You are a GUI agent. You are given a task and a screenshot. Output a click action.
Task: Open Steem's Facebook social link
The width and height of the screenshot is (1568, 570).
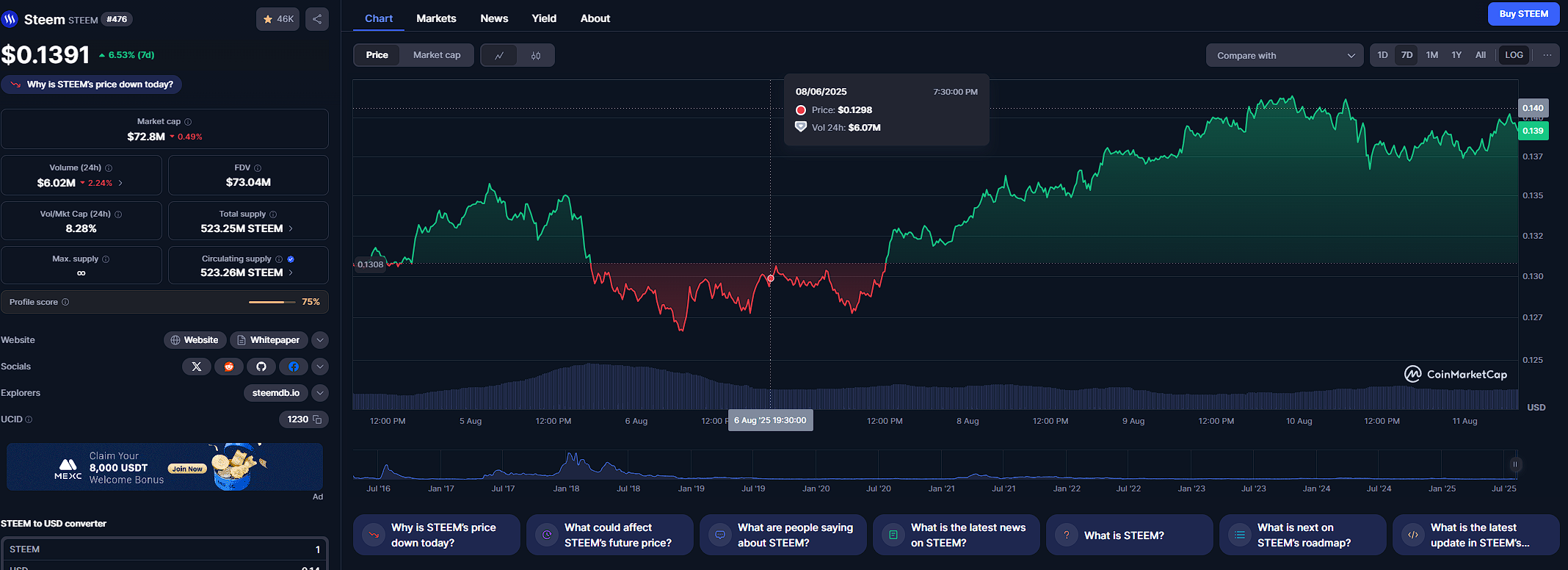tap(294, 367)
